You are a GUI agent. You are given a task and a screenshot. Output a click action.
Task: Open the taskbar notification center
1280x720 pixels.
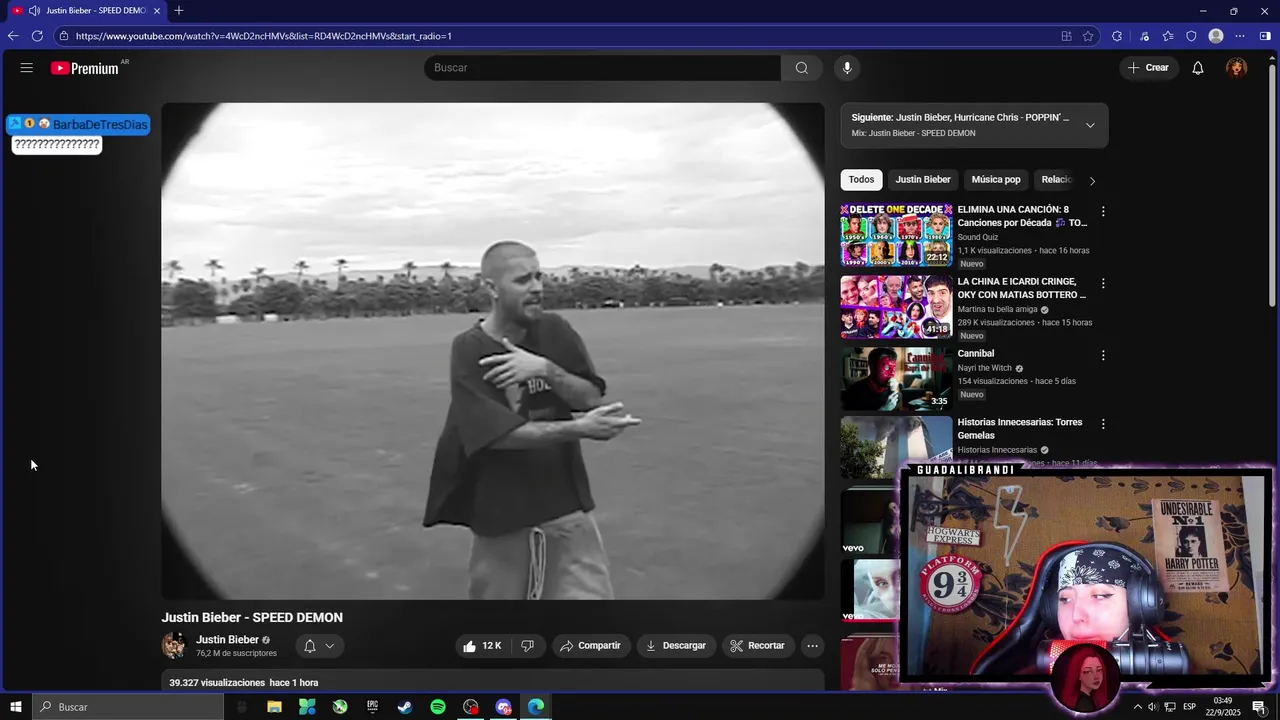1259,707
